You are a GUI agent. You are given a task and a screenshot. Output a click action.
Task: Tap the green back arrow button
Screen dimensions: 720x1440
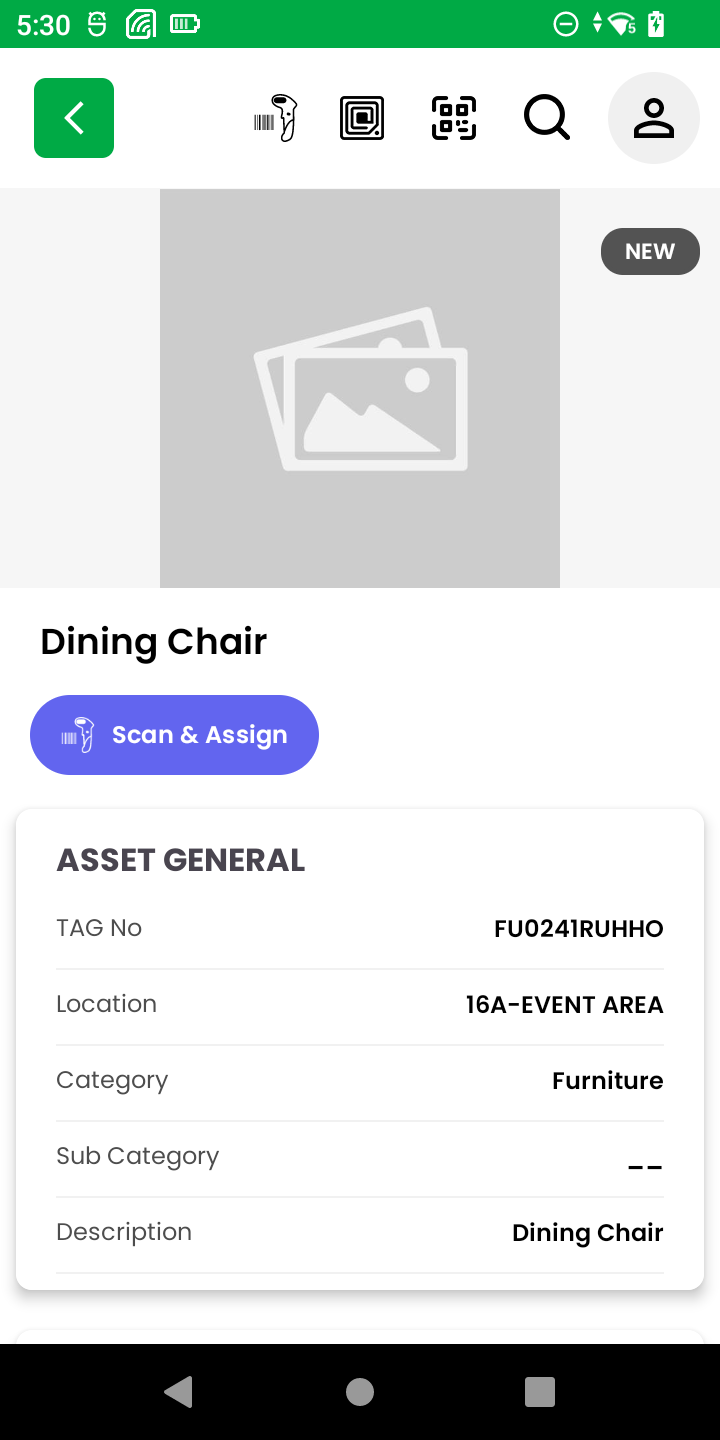[74, 118]
